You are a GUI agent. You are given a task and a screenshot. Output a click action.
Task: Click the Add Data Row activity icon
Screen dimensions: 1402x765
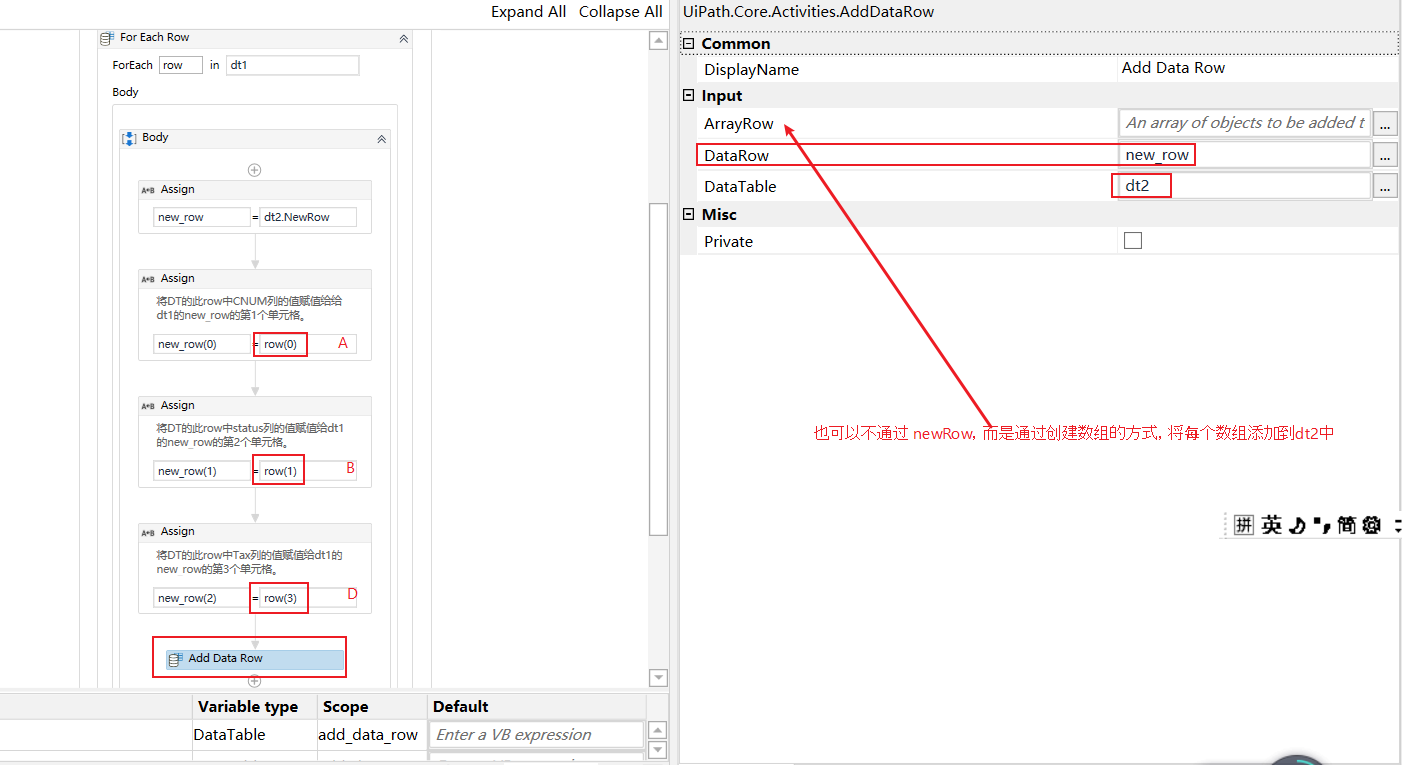[x=174, y=657]
